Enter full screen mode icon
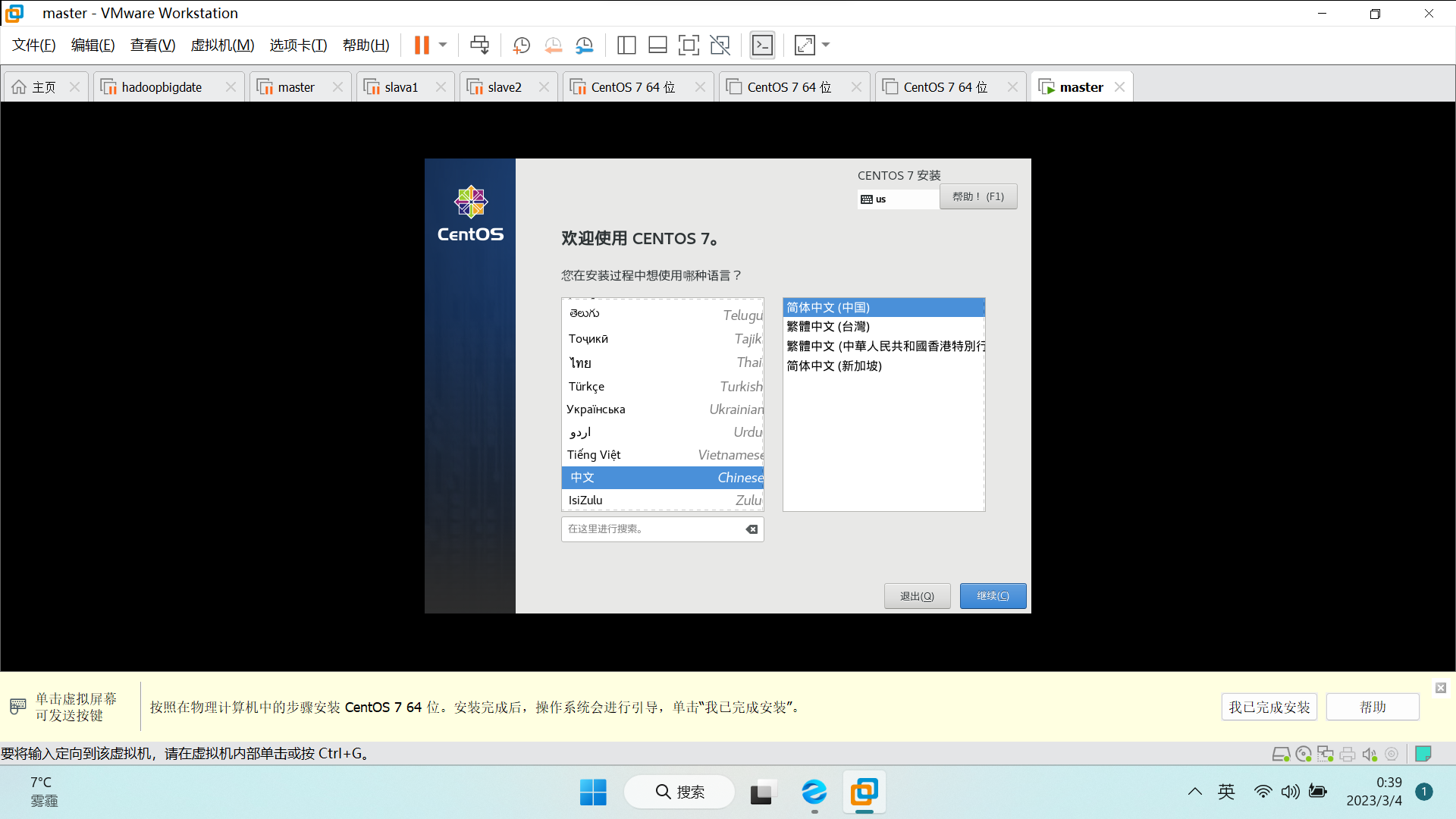The image size is (1456, 819). (x=689, y=45)
